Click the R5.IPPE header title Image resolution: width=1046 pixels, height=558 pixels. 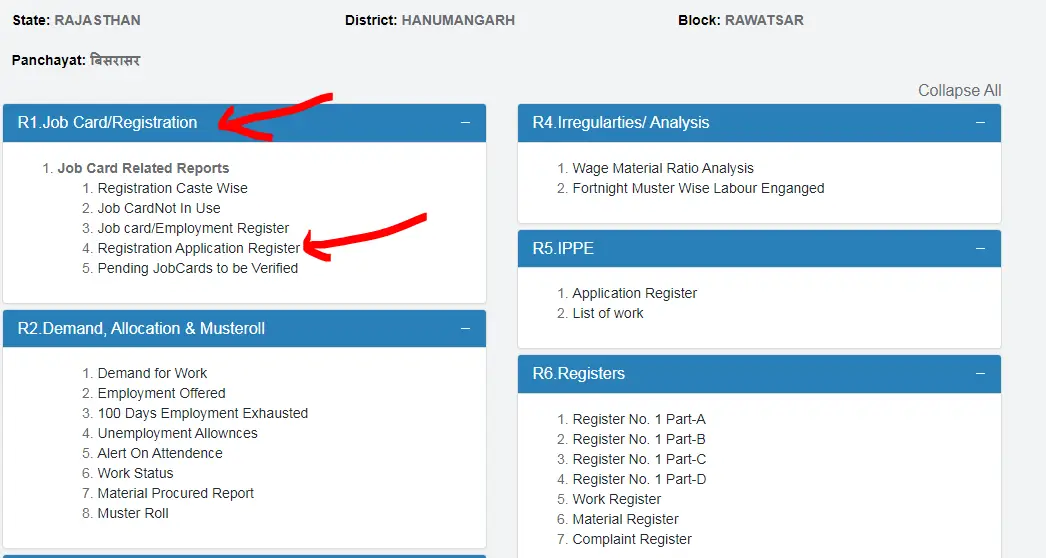pyautogui.click(x=563, y=248)
